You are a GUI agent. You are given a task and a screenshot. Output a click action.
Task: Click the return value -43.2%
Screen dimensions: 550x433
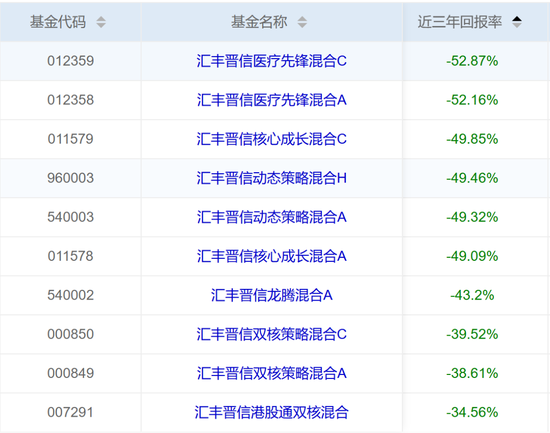[x=472, y=295]
